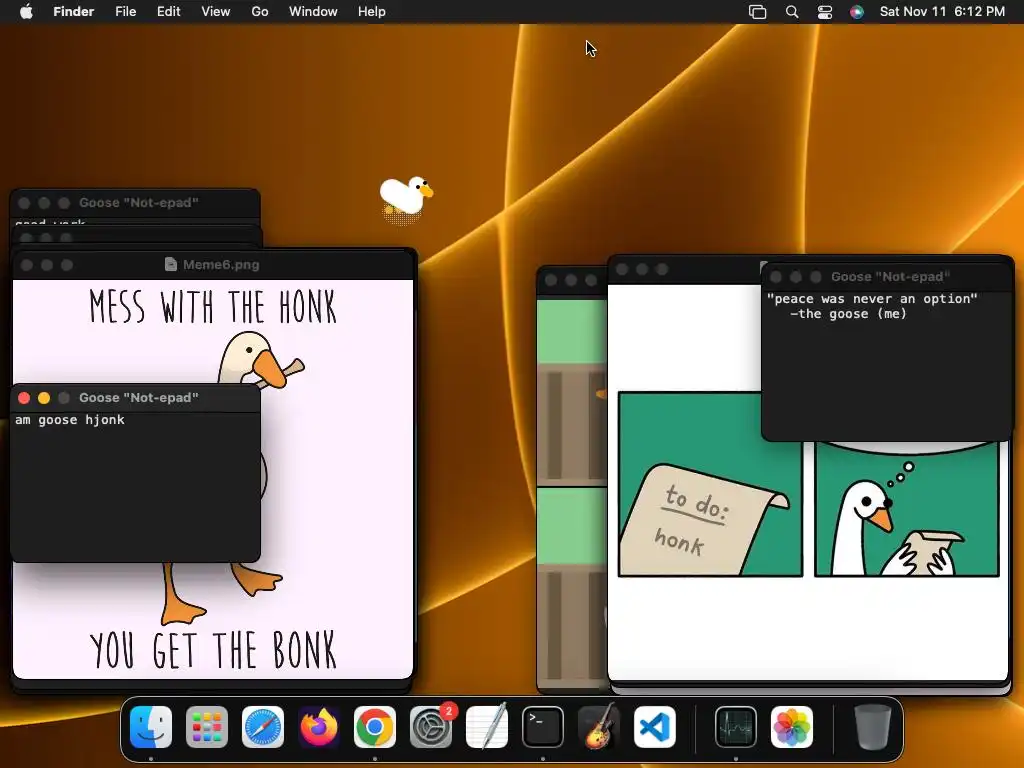This screenshot has width=1024, height=768.
Task: Open the Edit menu
Action: click(x=168, y=12)
